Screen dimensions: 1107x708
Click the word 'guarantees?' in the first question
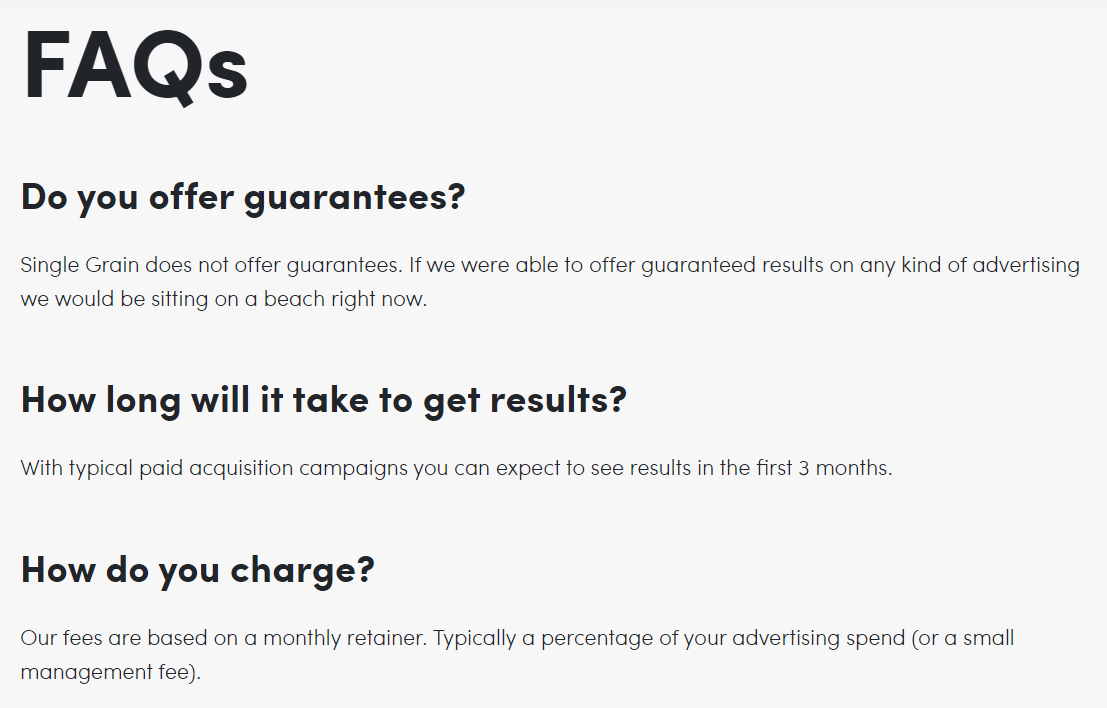click(x=354, y=197)
